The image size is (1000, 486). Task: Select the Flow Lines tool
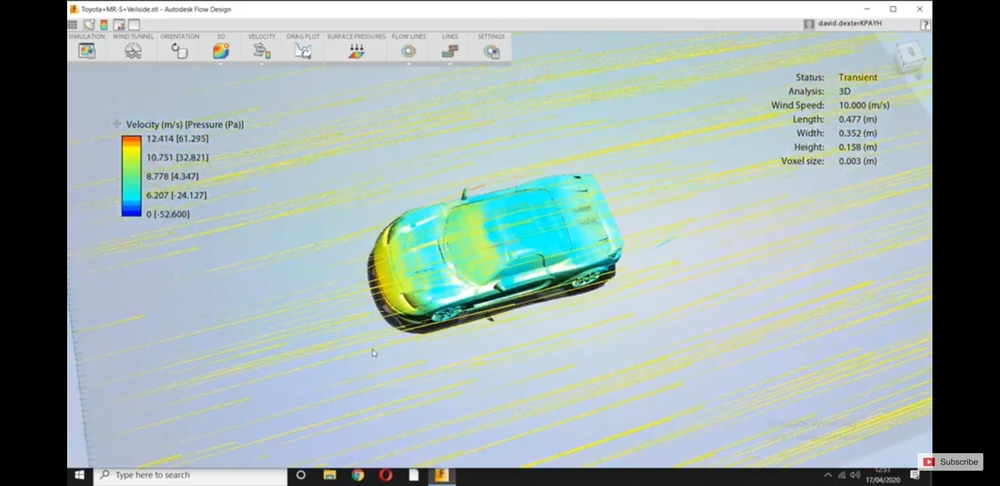(x=408, y=52)
